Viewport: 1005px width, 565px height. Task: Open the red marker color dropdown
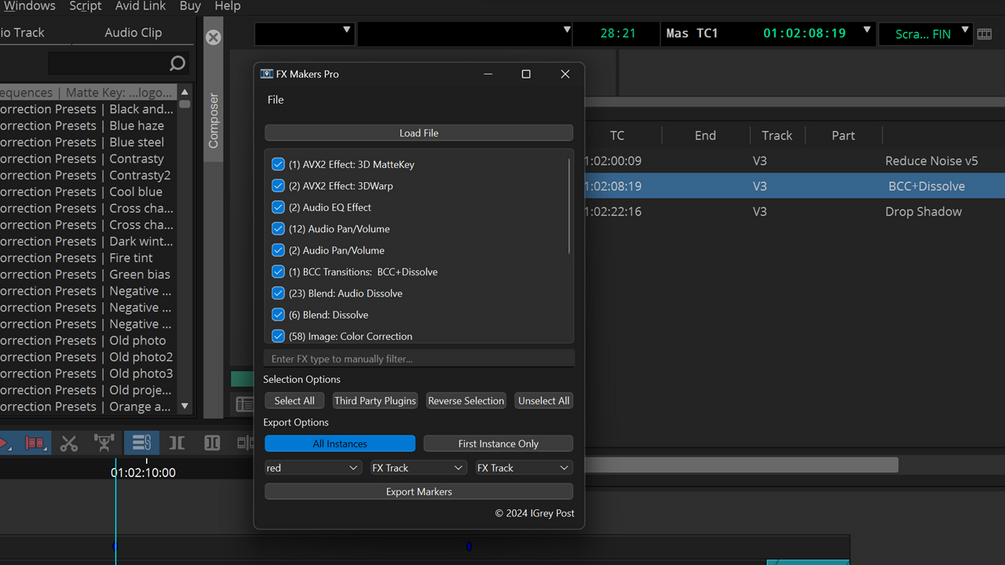[x=313, y=468]
